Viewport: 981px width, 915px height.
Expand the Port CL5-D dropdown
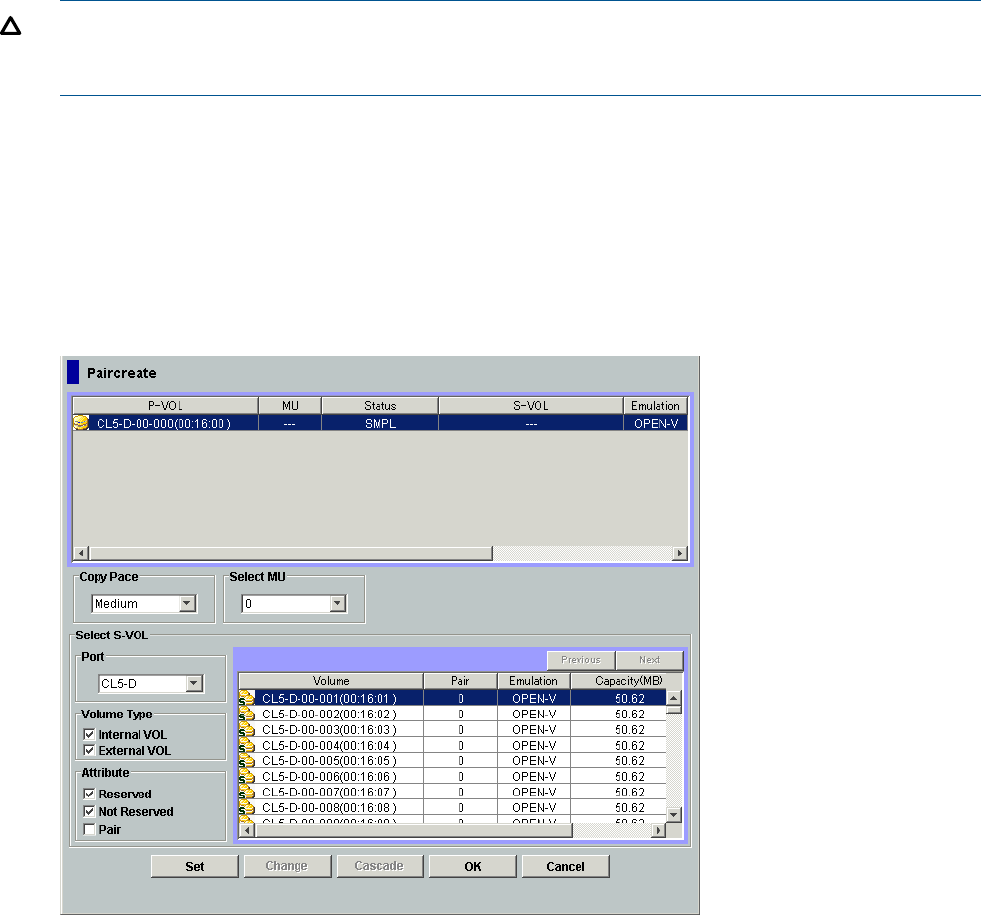point(194,684)
